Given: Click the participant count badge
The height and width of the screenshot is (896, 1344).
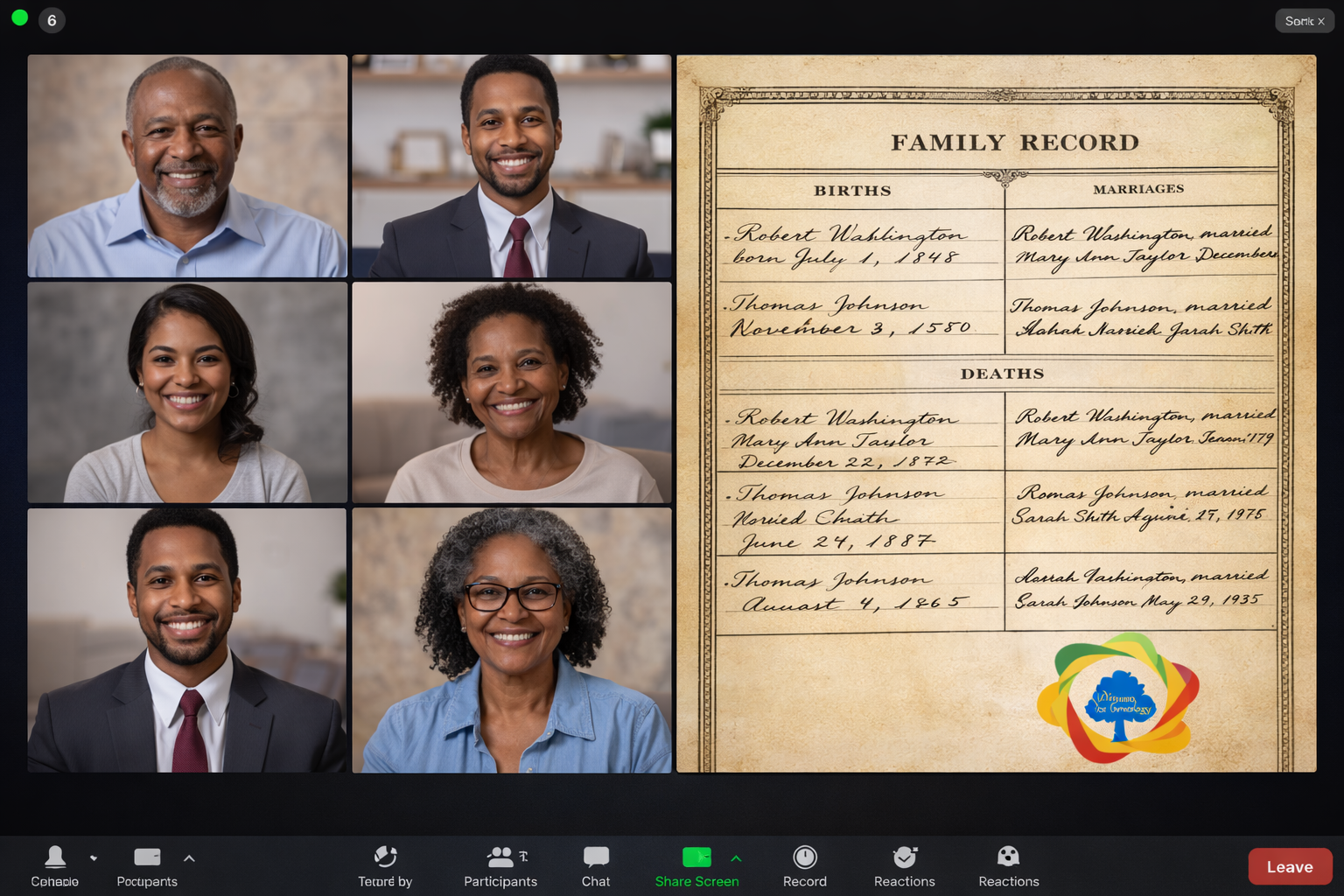Looking at the screenshot, I should pos(52,19).
